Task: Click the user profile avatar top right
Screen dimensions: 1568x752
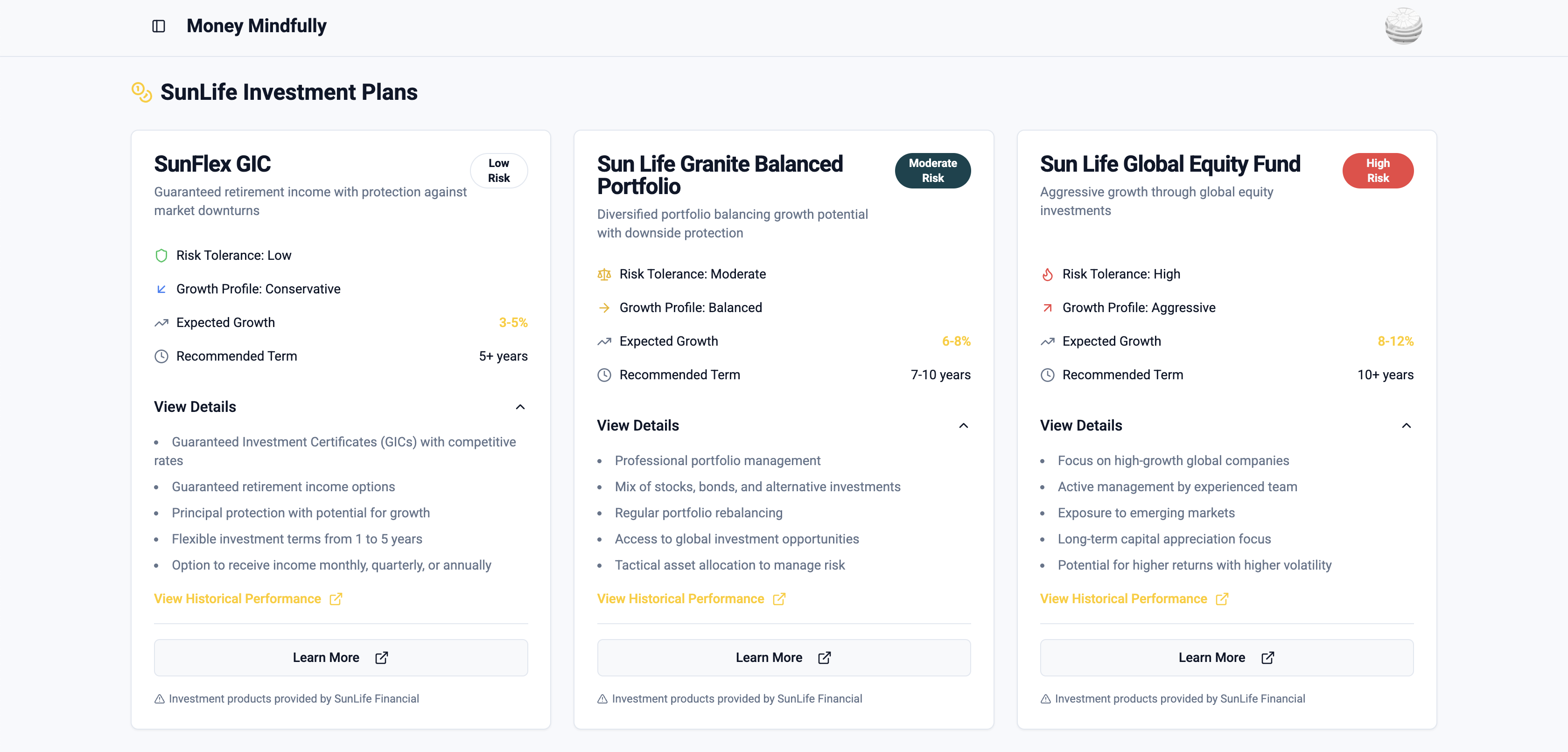Action: [x=1404, y=26]
